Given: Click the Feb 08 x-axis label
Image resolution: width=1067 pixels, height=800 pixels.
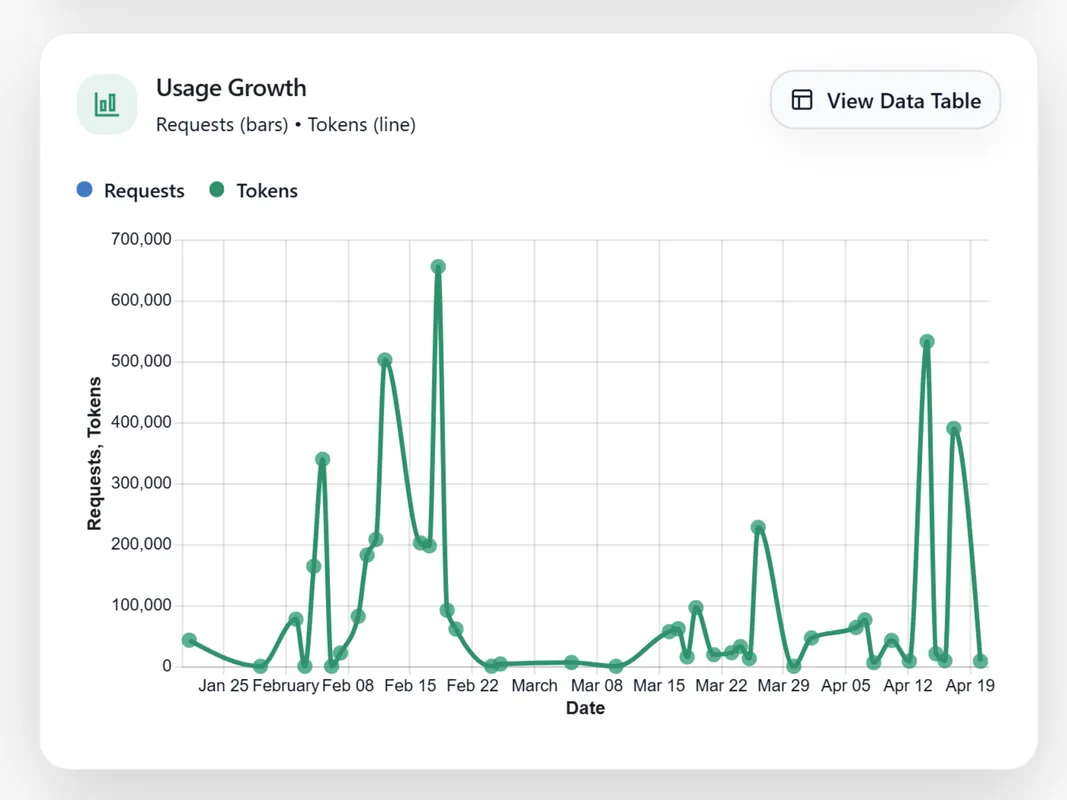Looking at the screenshot, I should point(348,685).
